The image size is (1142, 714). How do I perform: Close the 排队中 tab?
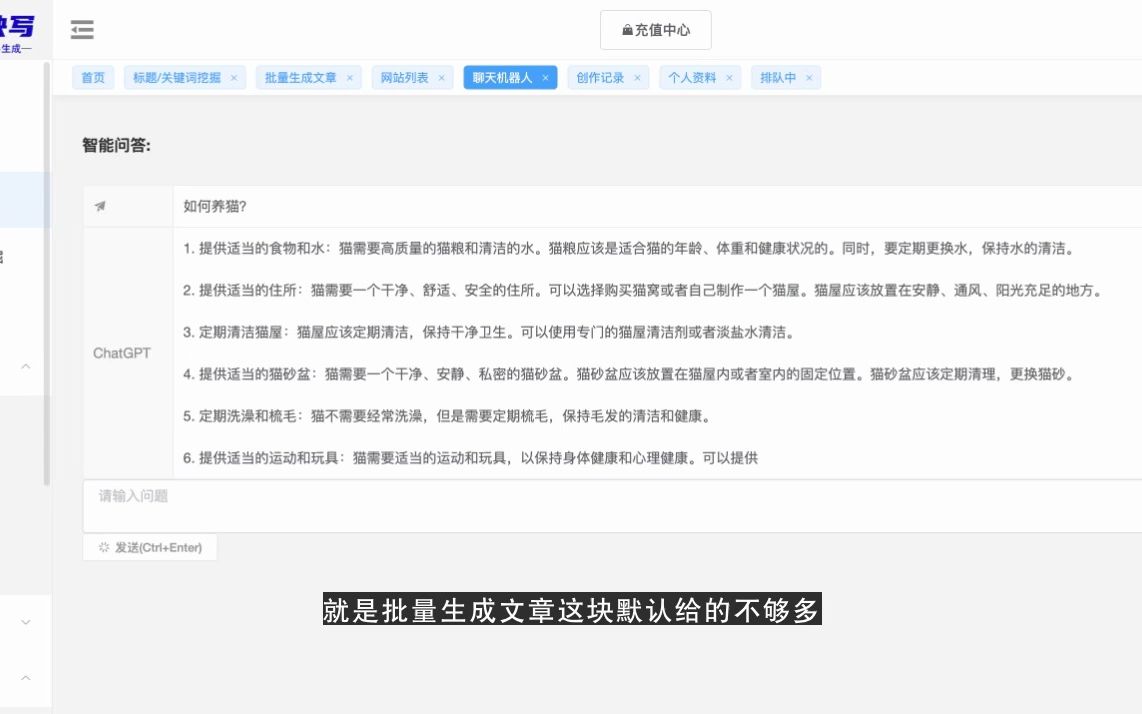coord(809,77)
